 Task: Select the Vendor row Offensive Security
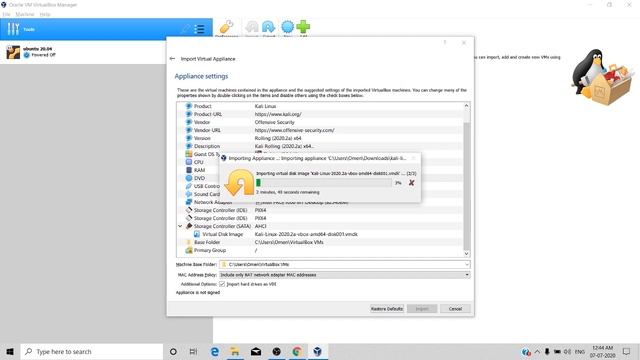pos(320,122)
